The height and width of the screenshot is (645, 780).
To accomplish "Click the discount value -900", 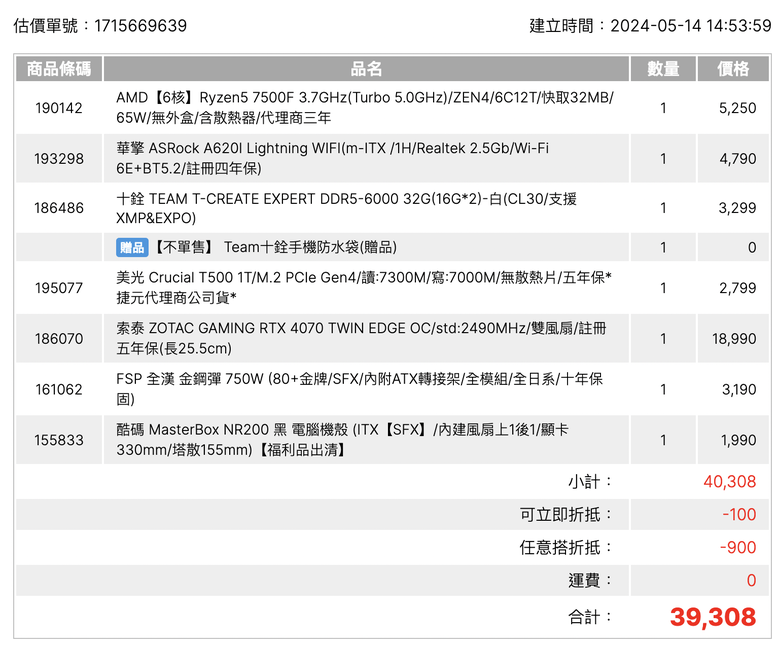I will (738, 548).
